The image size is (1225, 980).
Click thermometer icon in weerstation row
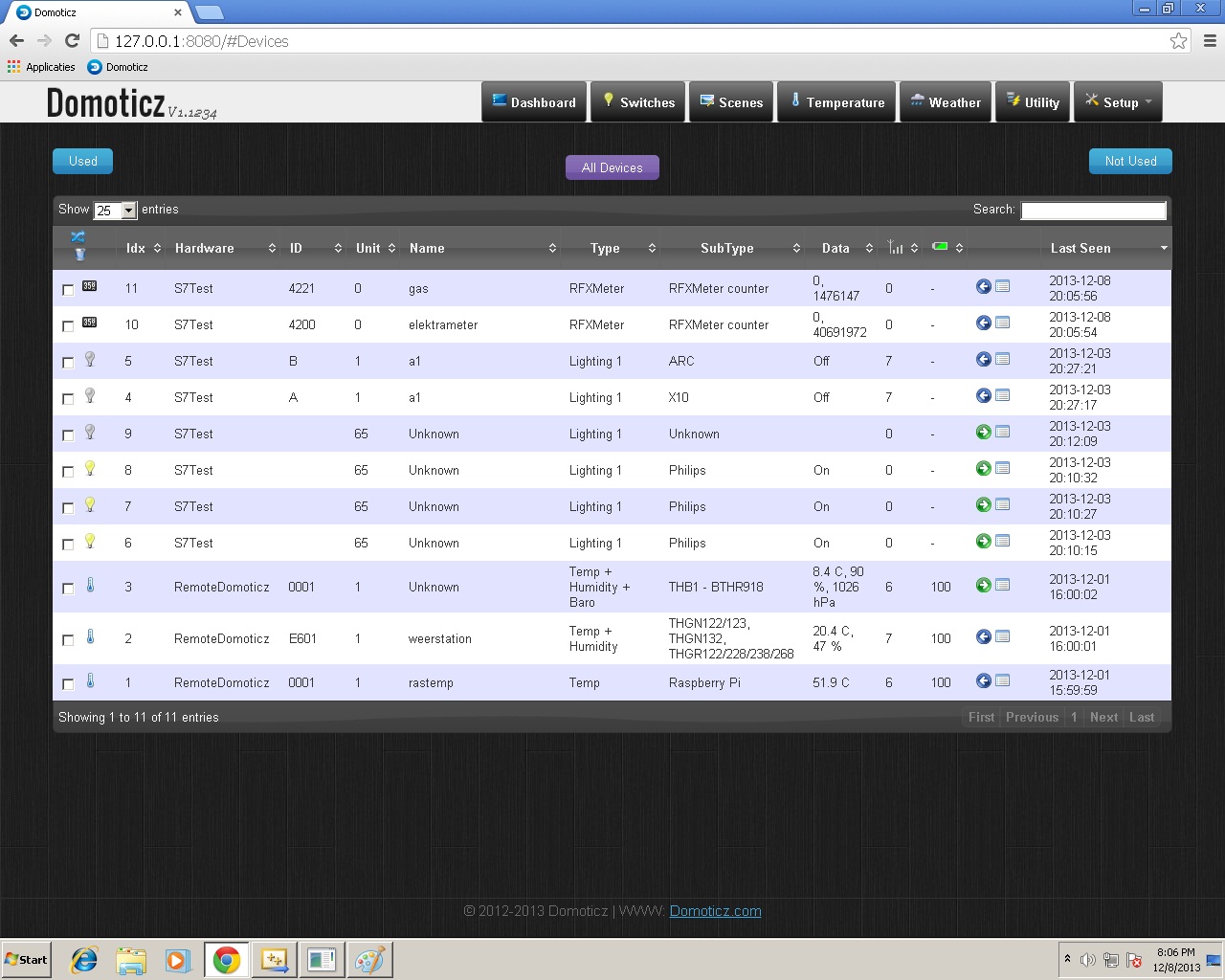(x=90, y=636)
